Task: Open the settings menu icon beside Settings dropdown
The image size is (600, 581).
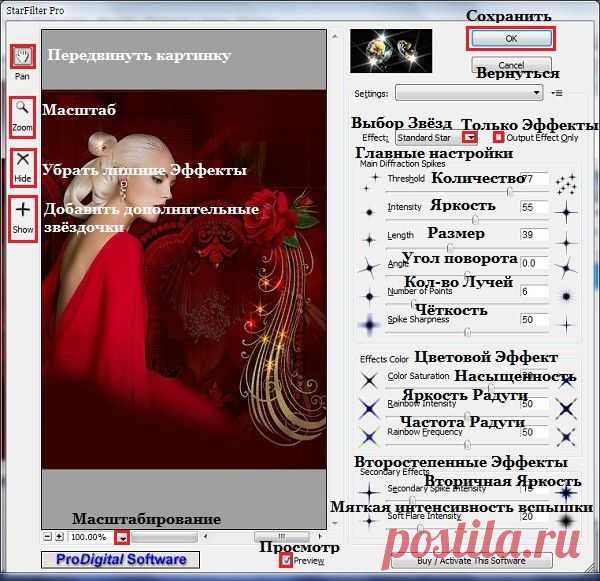Action: click(x=557, y=93)
